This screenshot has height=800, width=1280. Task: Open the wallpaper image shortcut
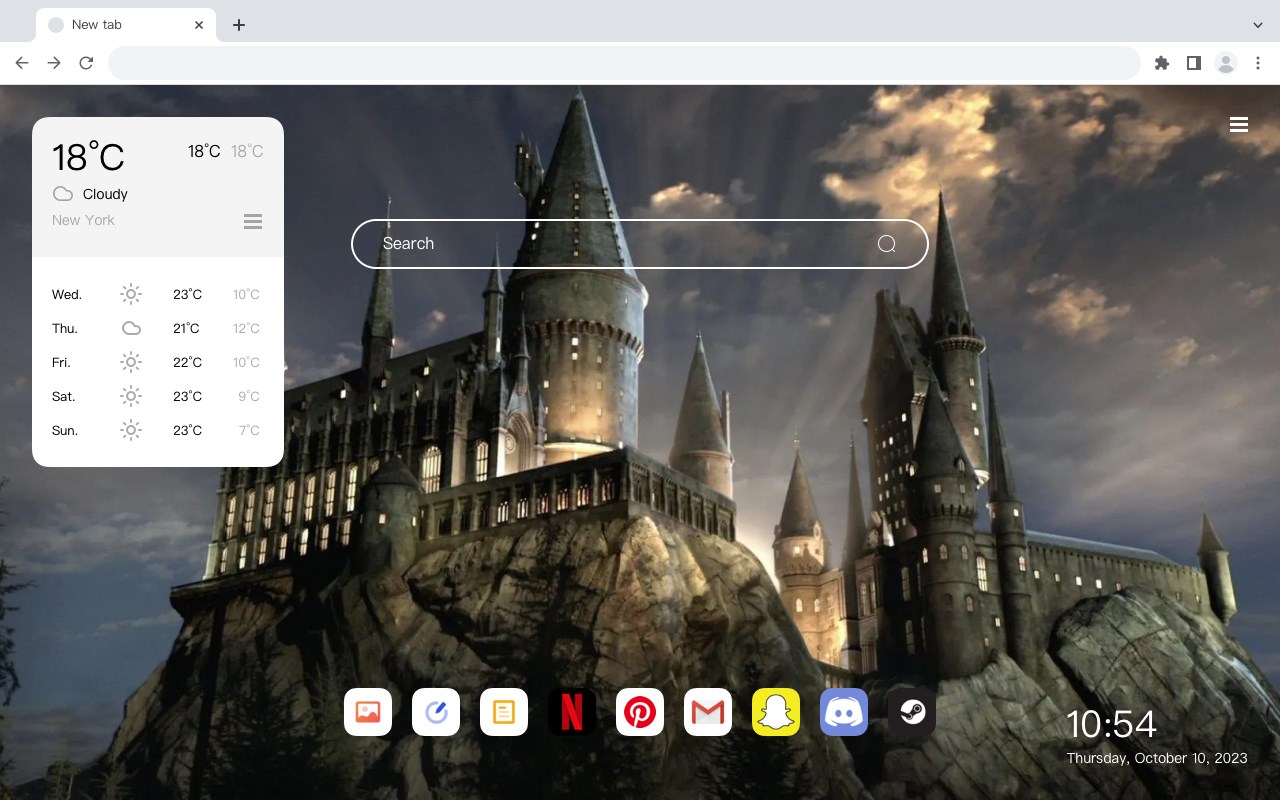coord(368,712)
